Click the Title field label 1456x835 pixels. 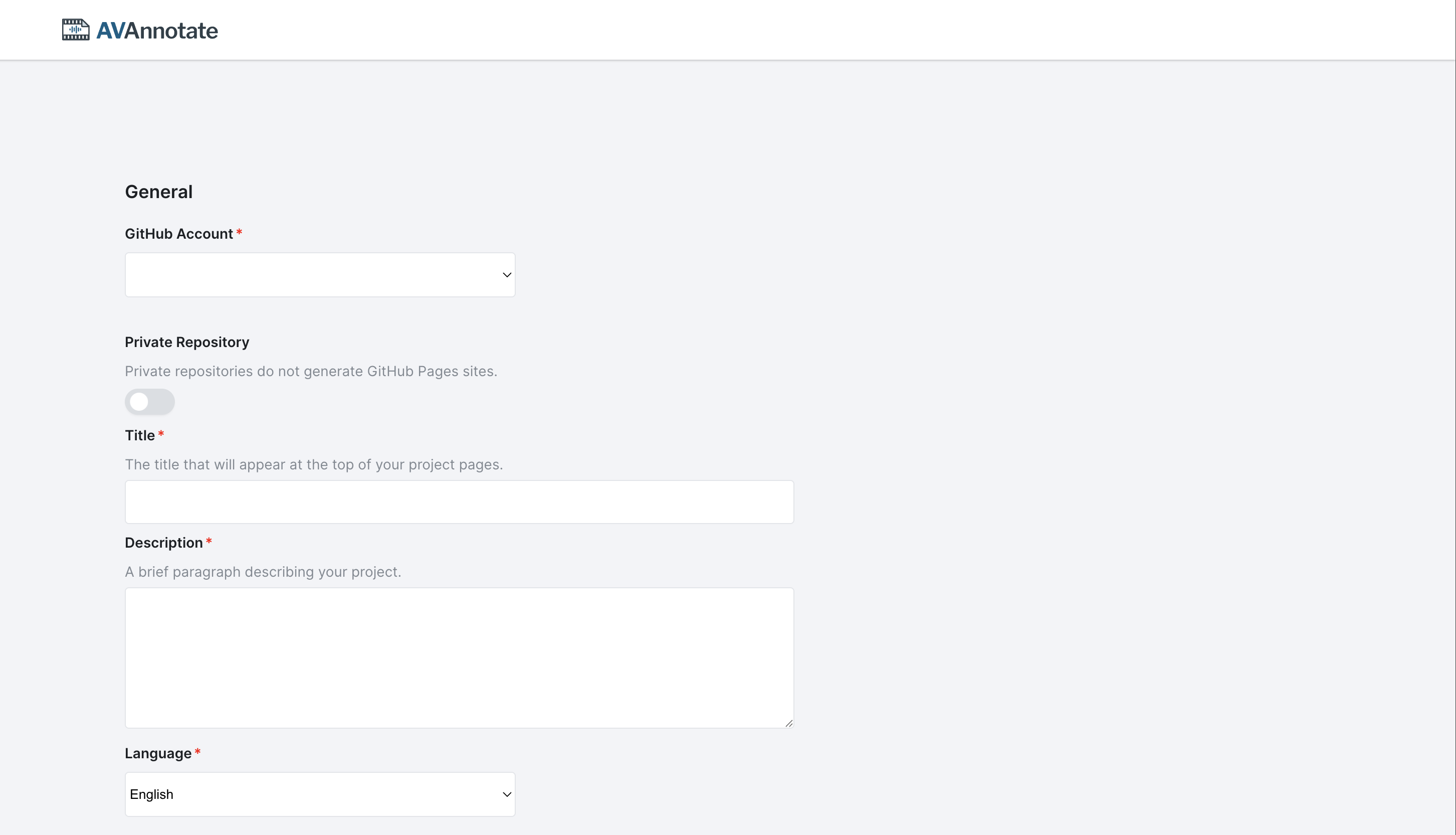click(140, 435)
